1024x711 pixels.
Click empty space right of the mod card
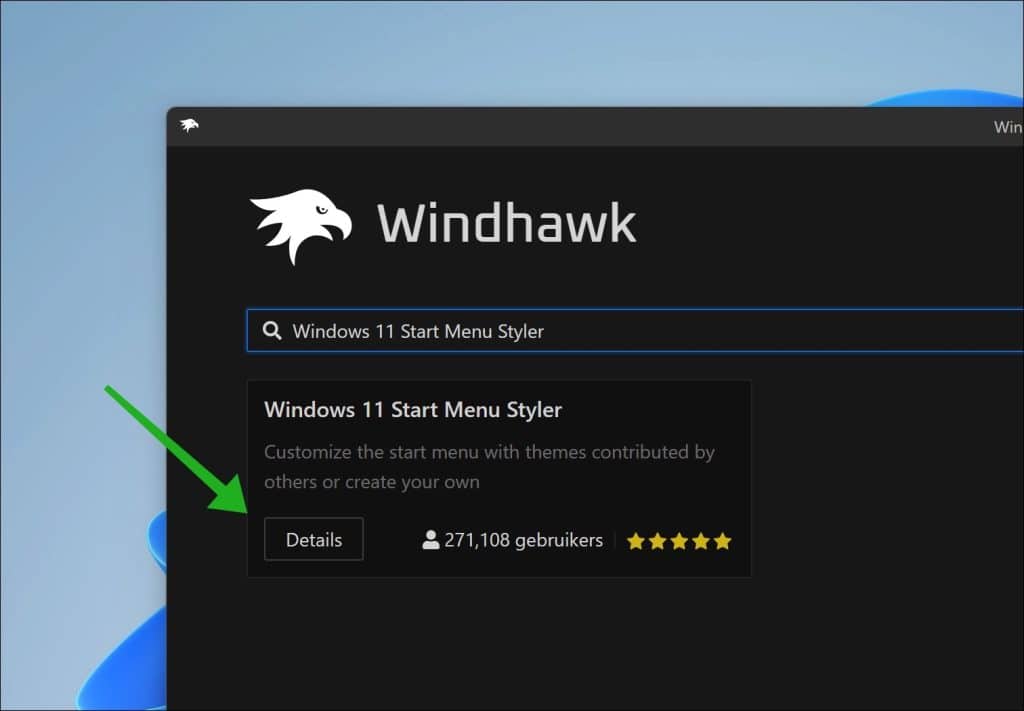(x=880, y=480)
